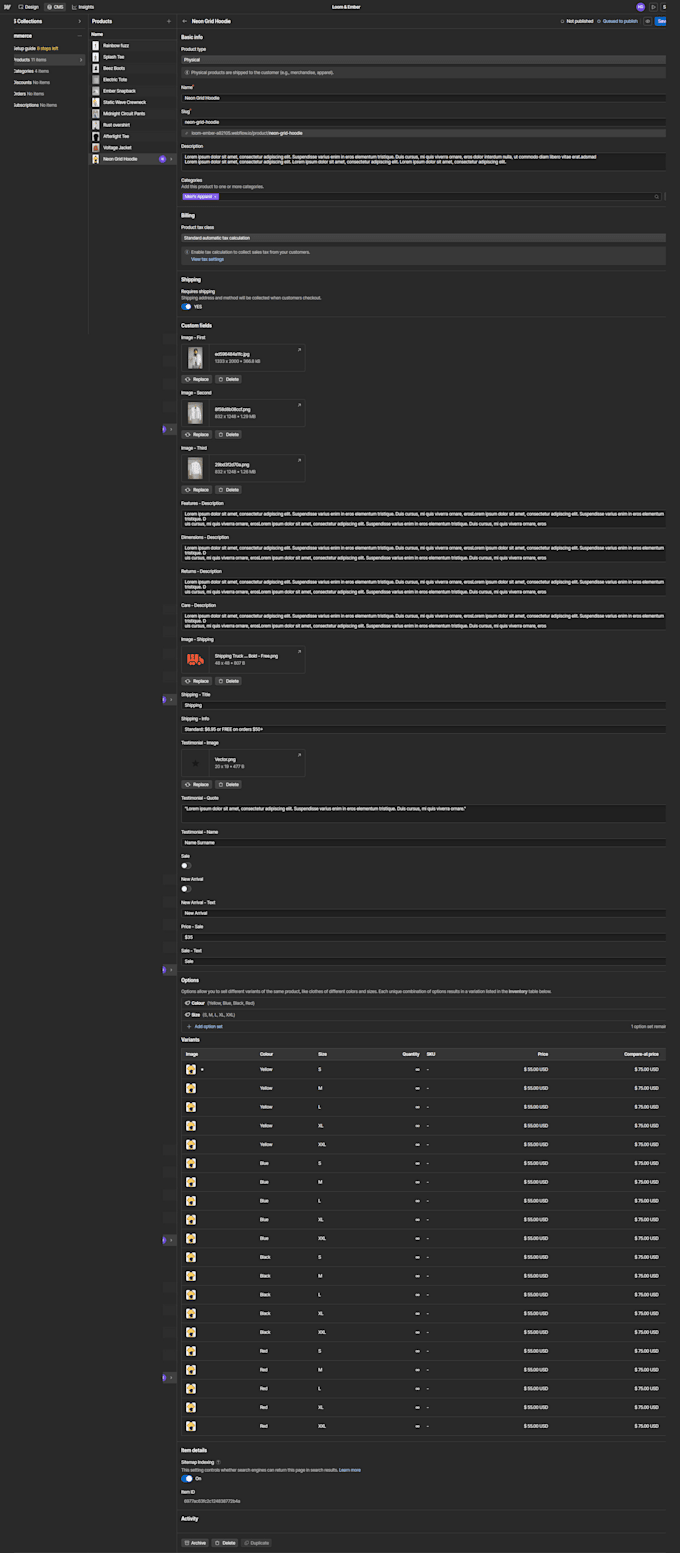680x1553 pixels.
Task: Open Image - First file in new tab
Action: point(298,350)
